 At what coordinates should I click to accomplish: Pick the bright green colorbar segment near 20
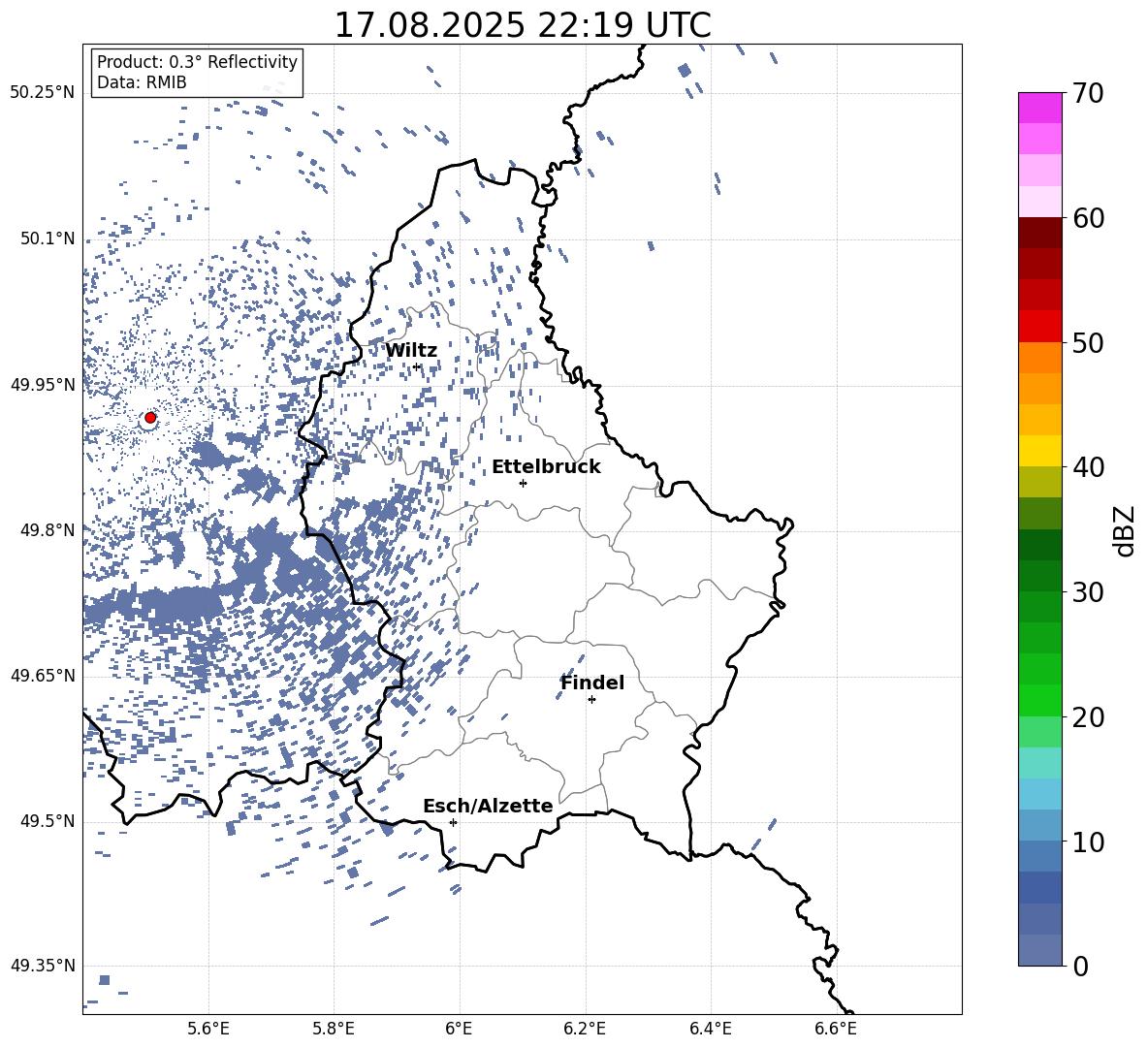1039,700
